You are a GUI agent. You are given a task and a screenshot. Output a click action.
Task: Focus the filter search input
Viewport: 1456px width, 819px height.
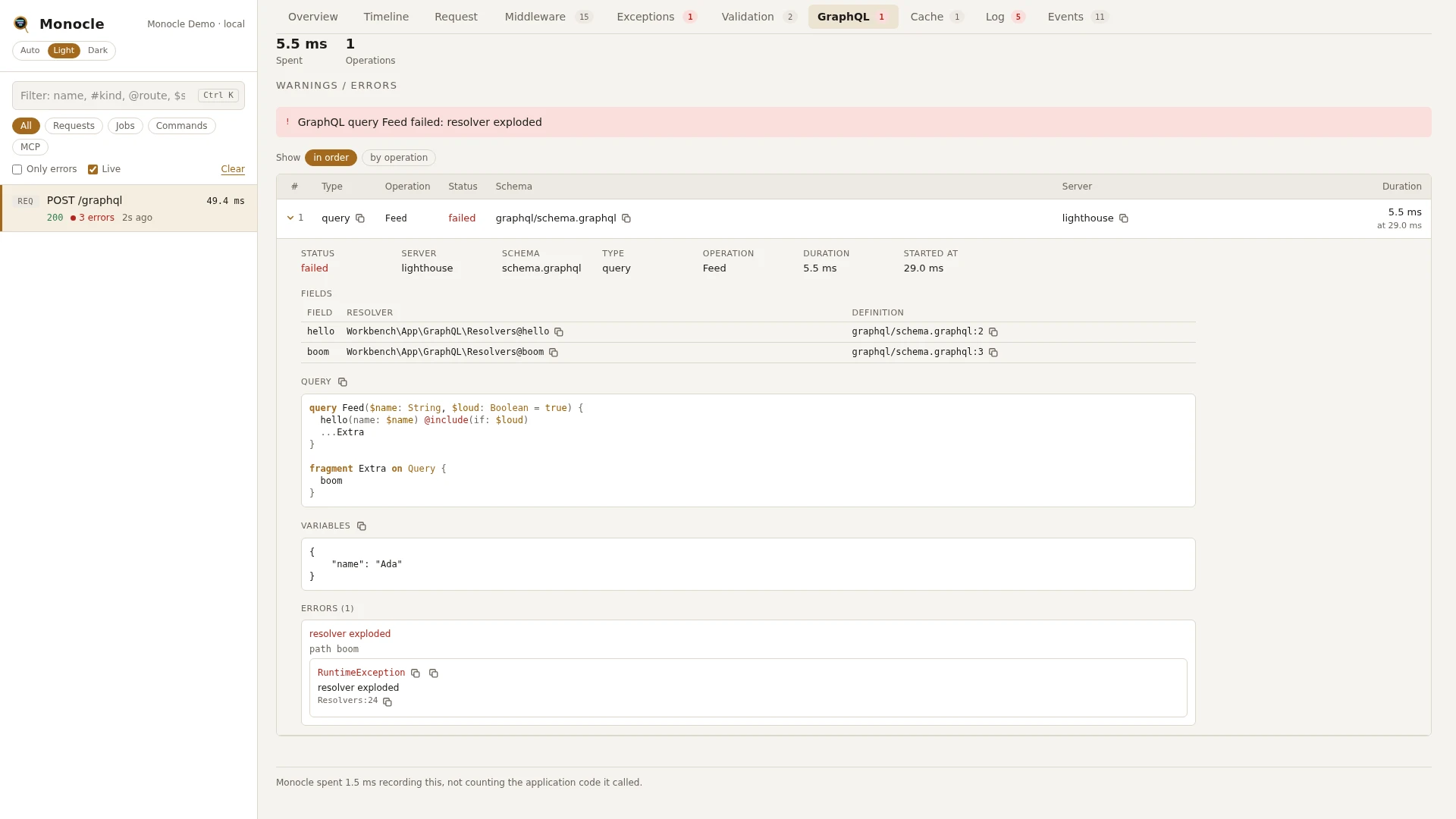(128, 96)
